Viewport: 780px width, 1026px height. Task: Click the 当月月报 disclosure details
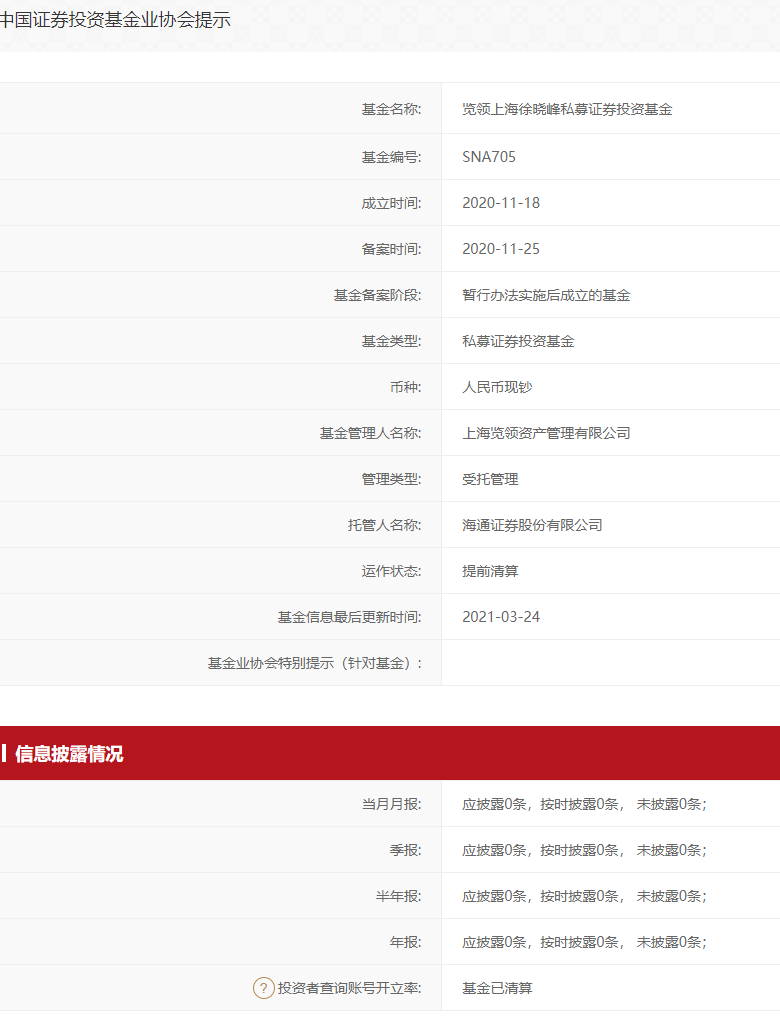(584, 804)
